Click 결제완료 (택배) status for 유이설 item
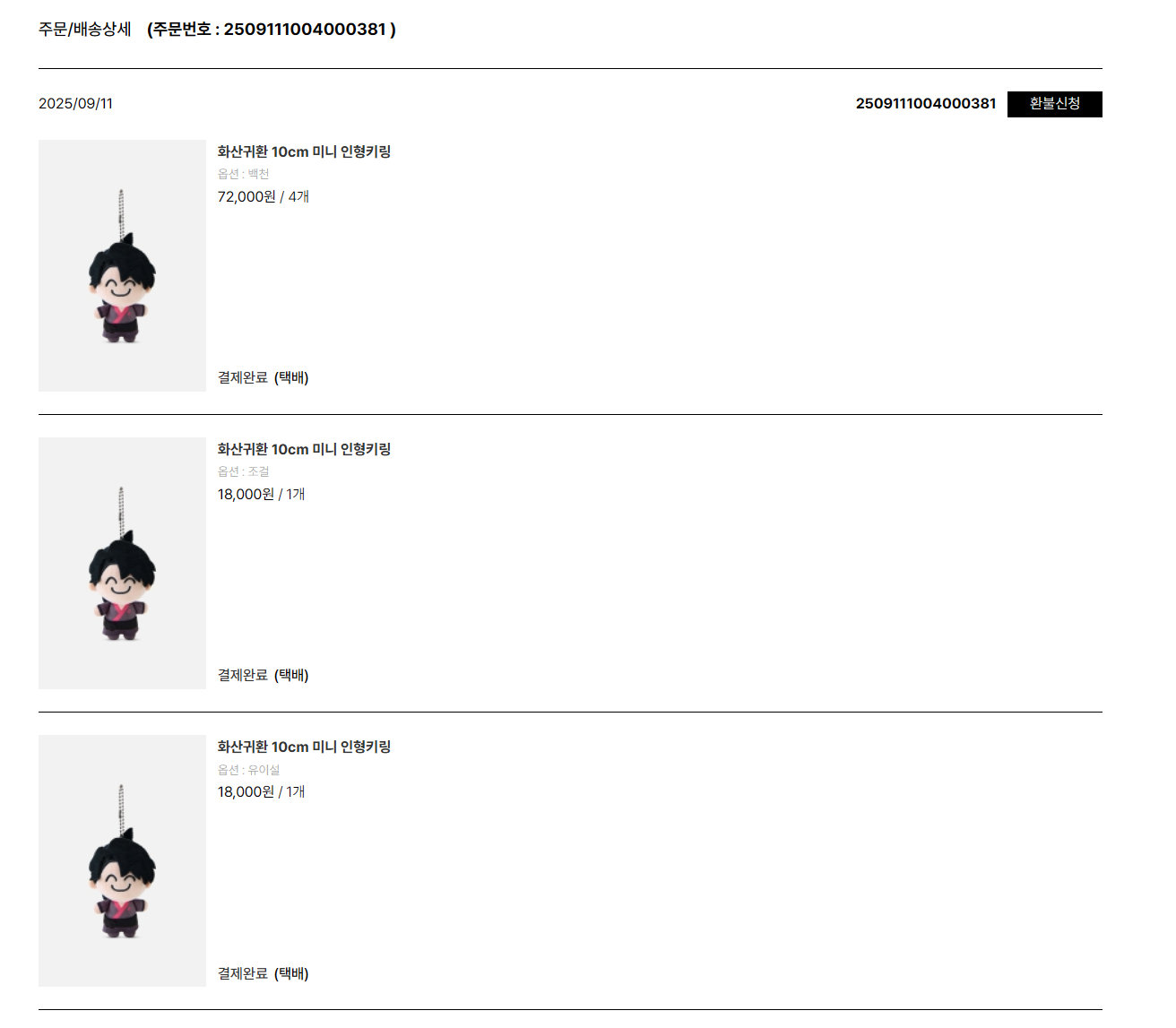Viewport: 1176px width, 1028px height. point(263,973)
